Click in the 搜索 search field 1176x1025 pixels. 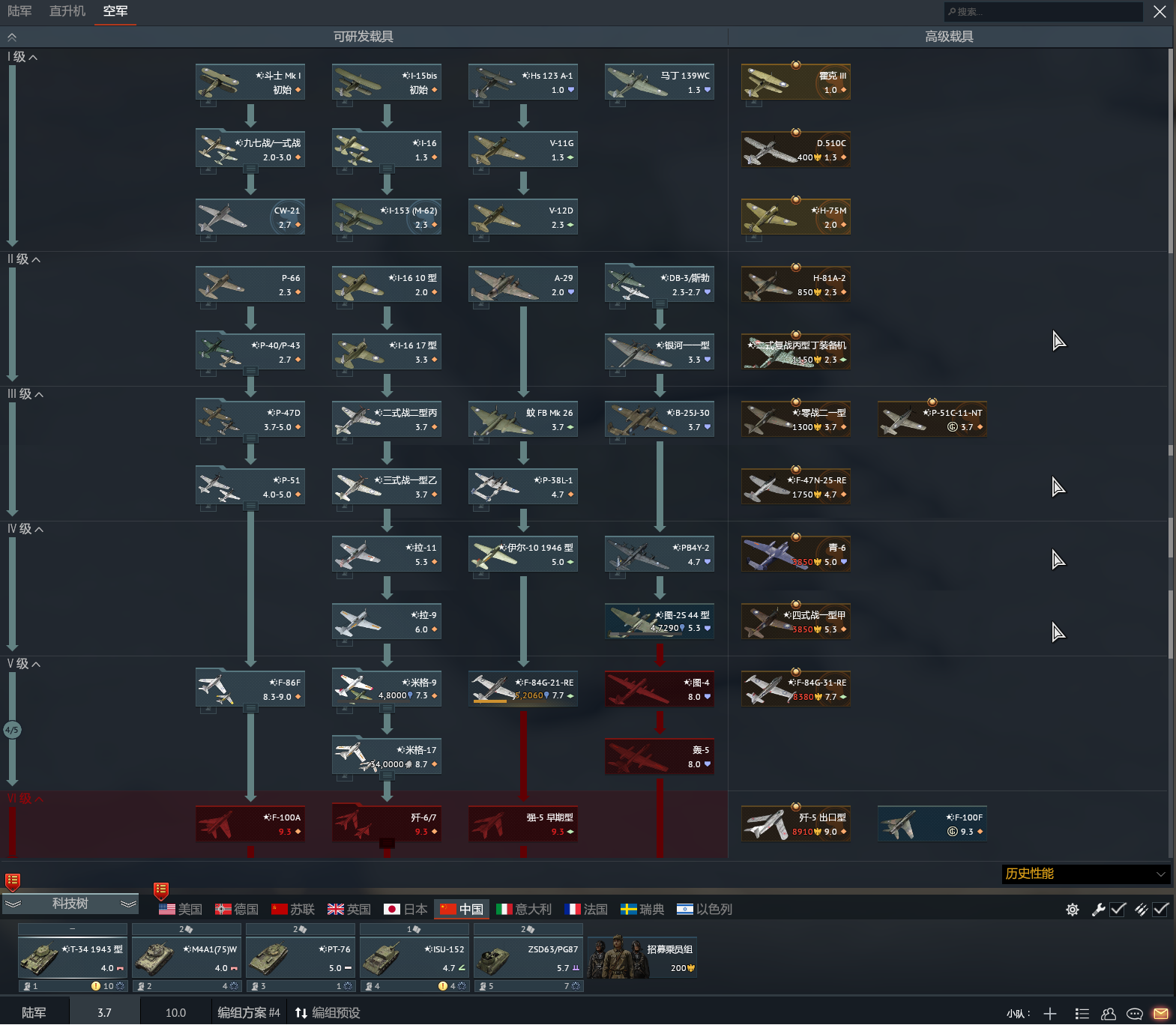[1043, 11]
